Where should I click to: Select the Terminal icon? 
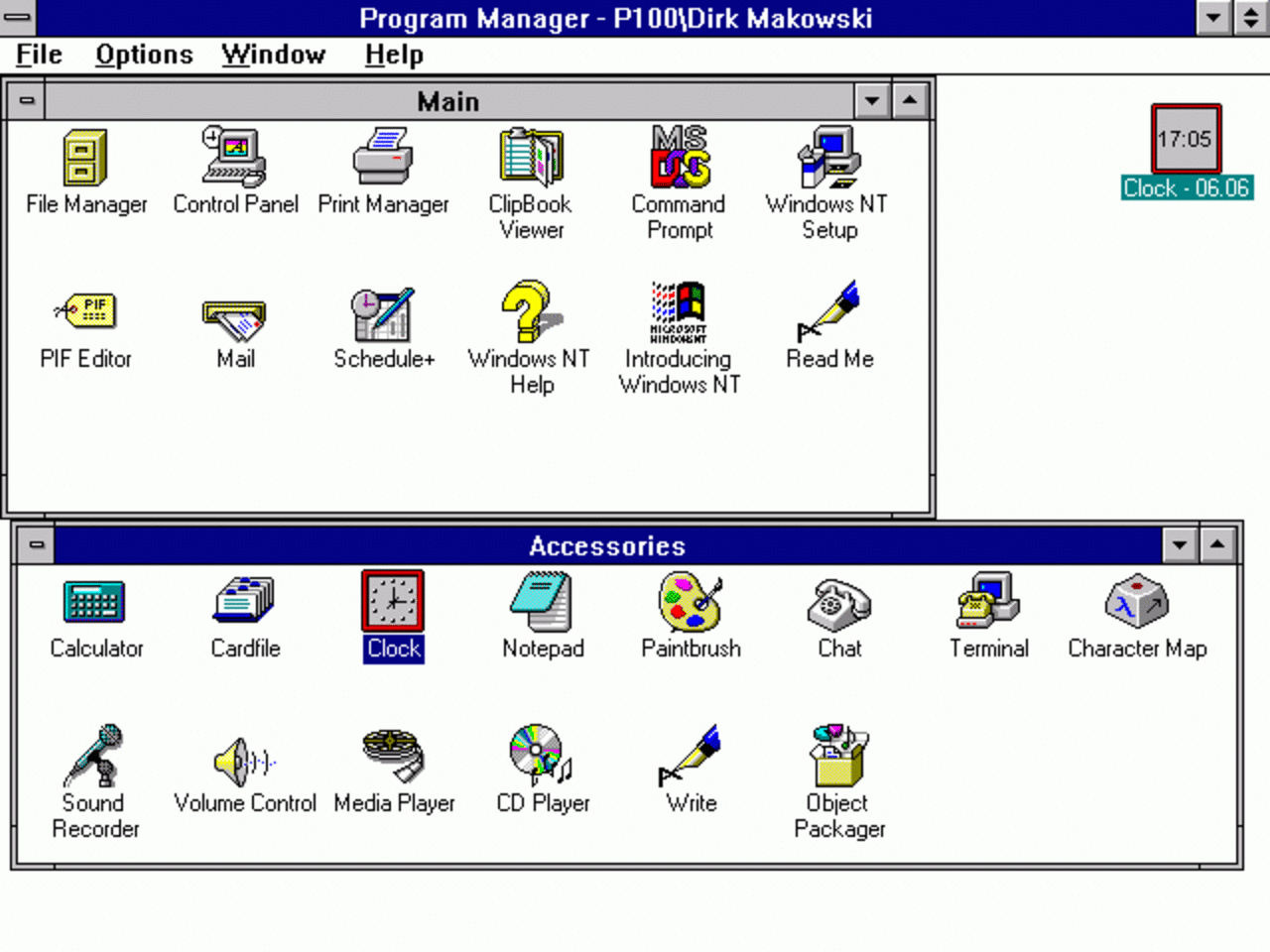[988, 601]
